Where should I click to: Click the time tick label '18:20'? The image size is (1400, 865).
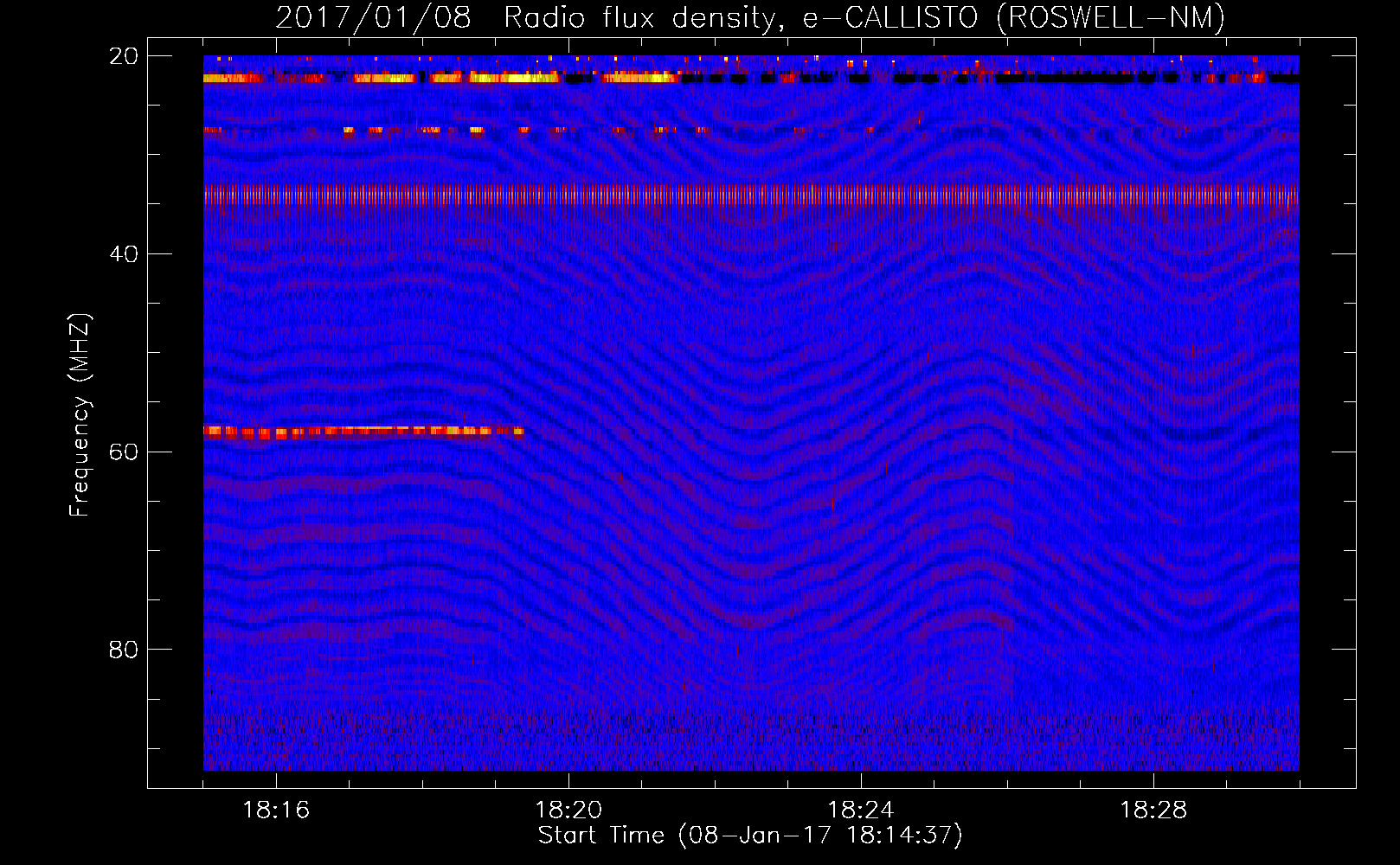[568, 811]
